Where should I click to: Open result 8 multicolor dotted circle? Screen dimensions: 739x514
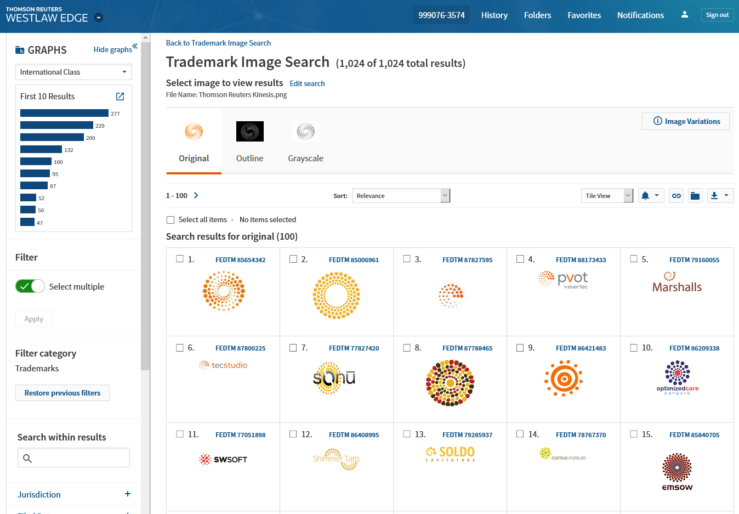tap(450, 383)
